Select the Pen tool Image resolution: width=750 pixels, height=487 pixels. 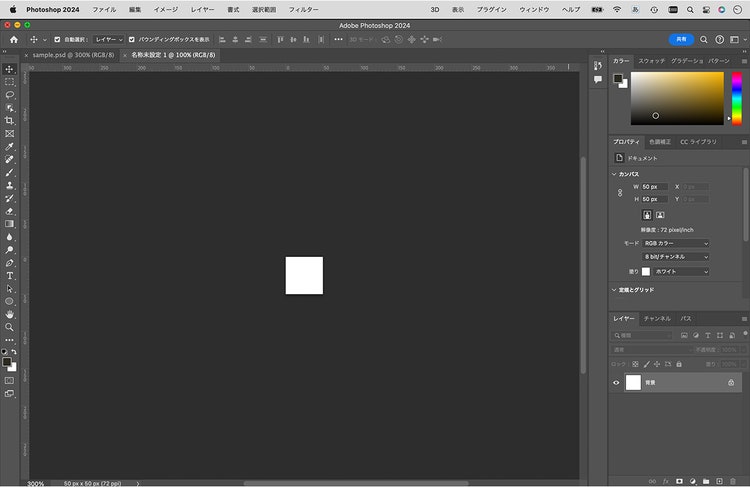tap(9, 263)
